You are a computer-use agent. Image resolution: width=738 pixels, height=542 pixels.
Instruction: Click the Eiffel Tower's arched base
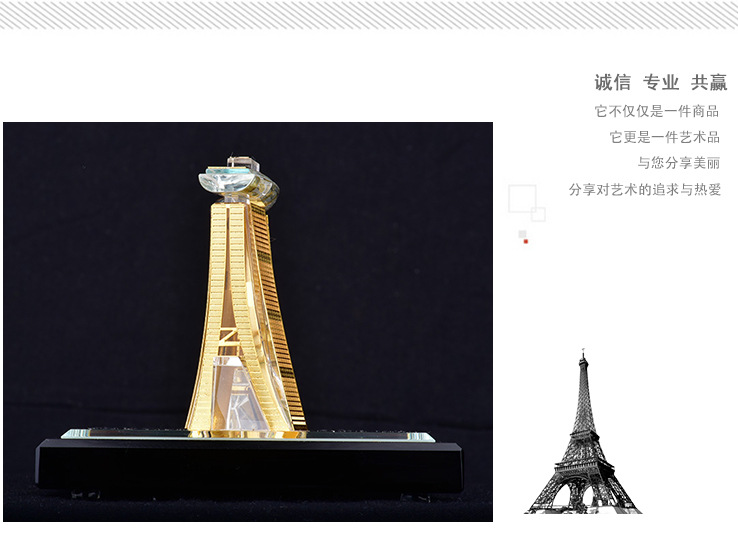click(x=583, y=492)
